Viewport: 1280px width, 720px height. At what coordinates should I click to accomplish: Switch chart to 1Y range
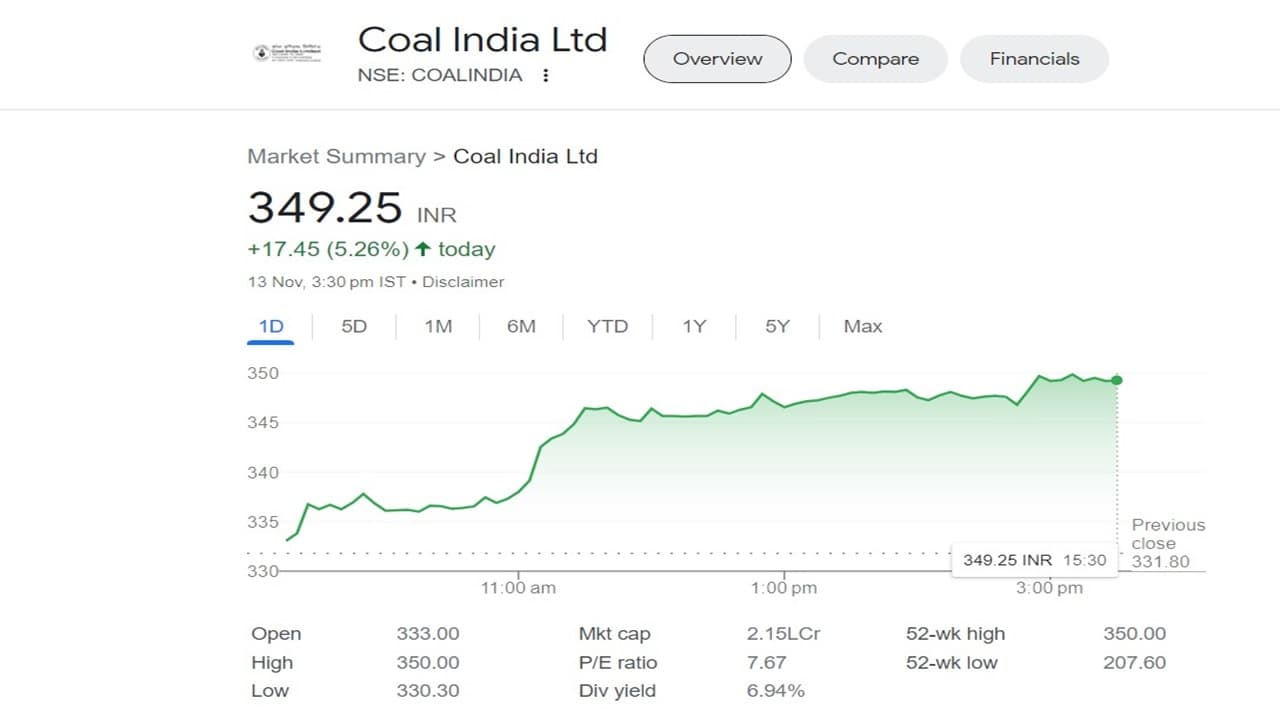click(694, 326)
